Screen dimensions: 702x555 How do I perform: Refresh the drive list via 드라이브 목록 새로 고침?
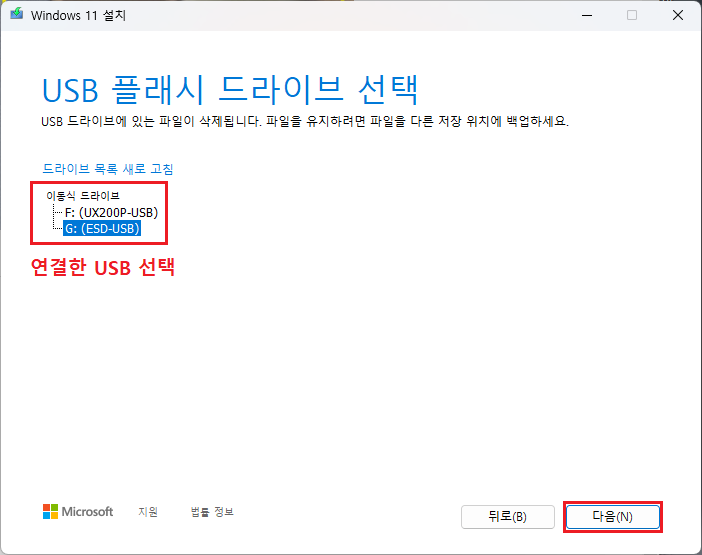click(107, 169)
